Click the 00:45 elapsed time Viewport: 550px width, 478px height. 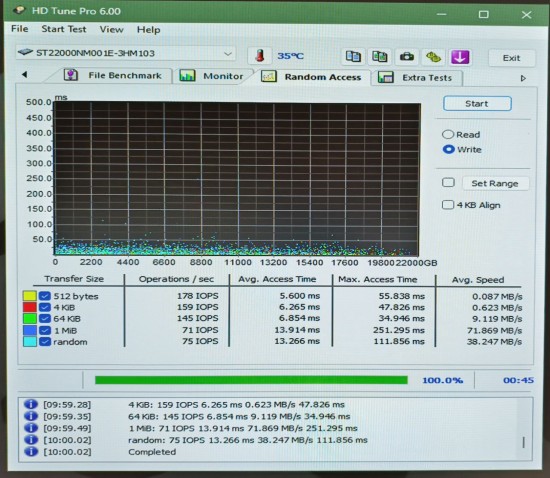518,380
